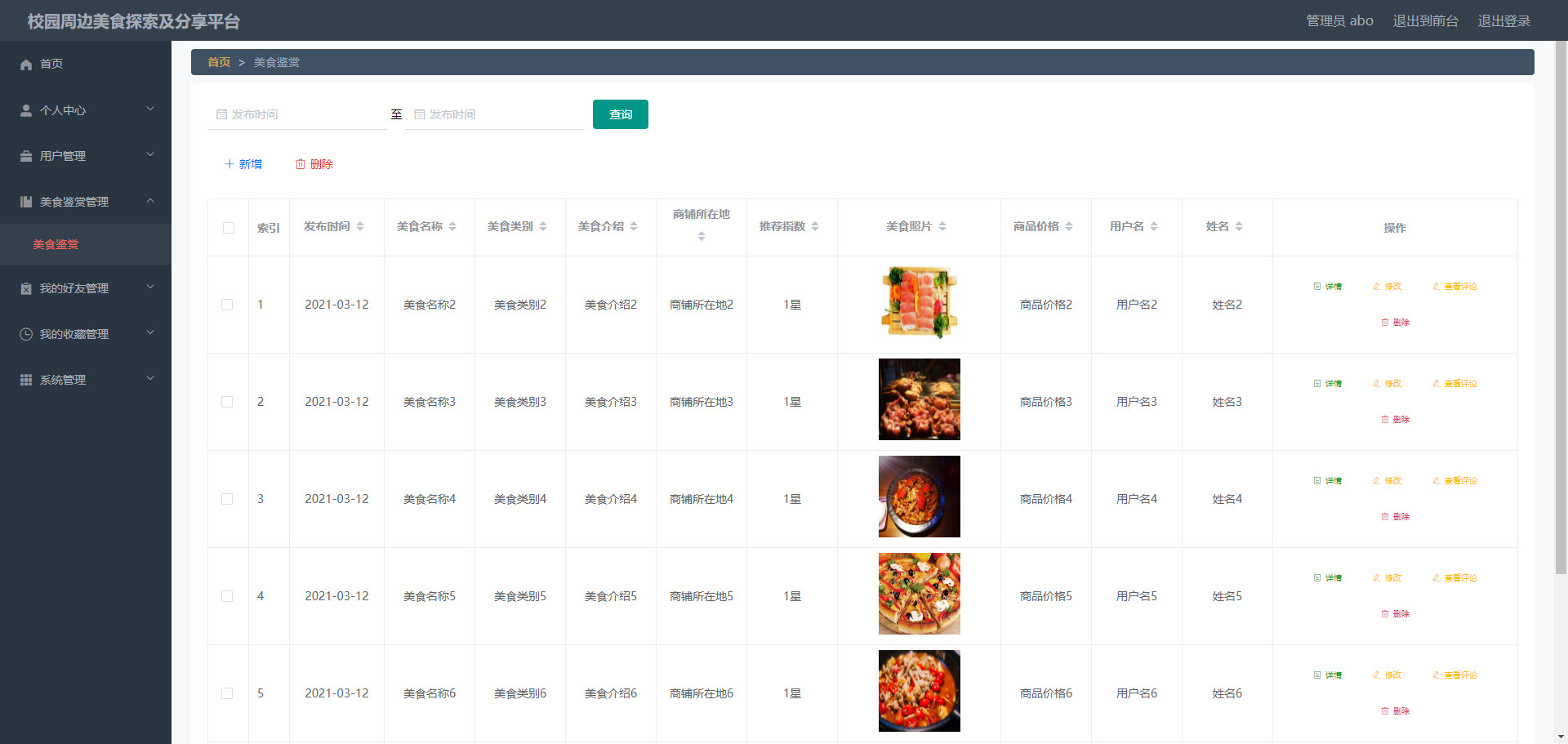The width and height of the screenshot is (1568, 744).
Task: Expand the 我的好友管理 sidebar menu
Action: pos(86,288)
